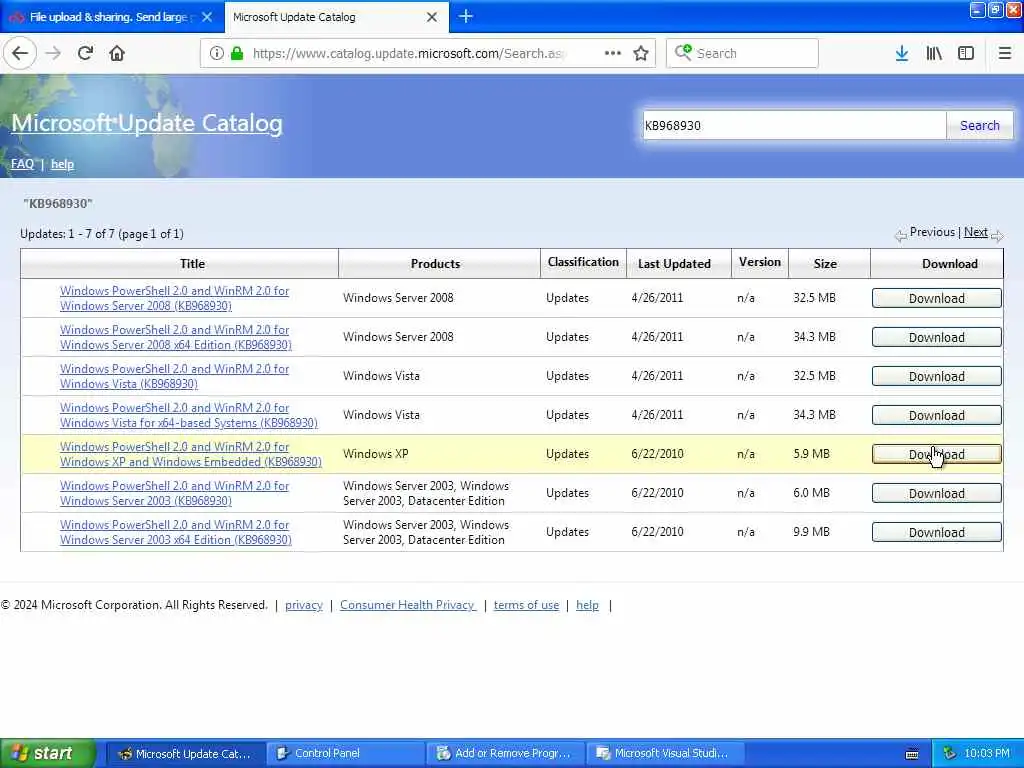This screenshot has width=1024, height=768.
Task: Download the Server 2008 x64 34.3 MB update
Action: click(936, 337)
